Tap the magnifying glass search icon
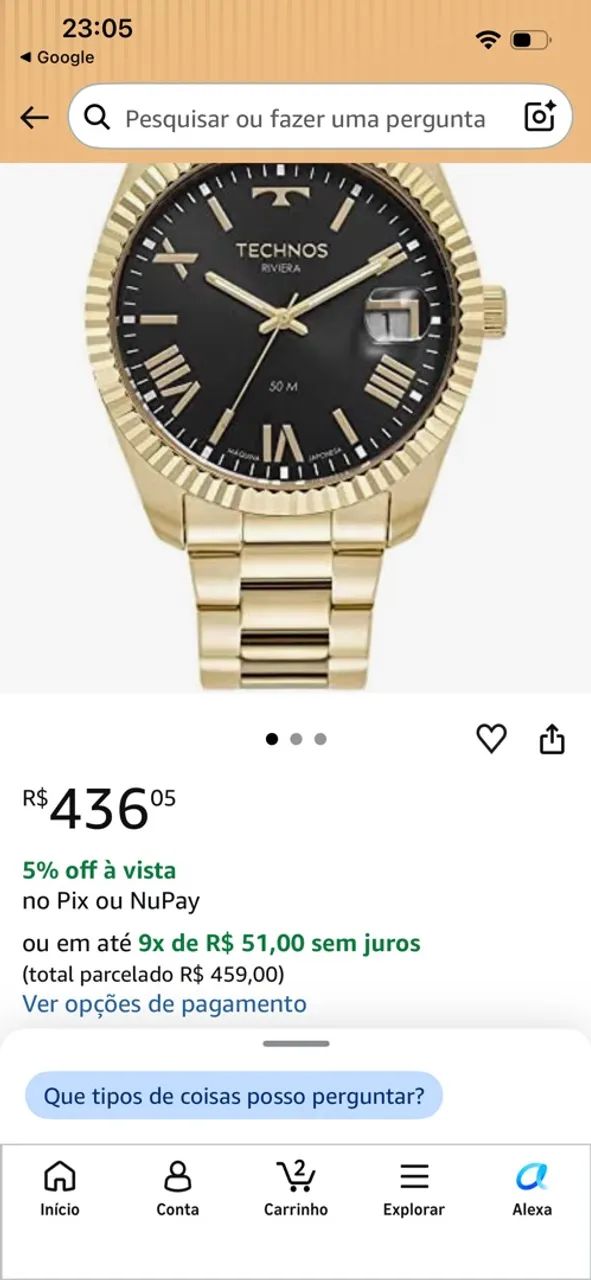Viewport: 591px width, 1280px height. point(97,118)
